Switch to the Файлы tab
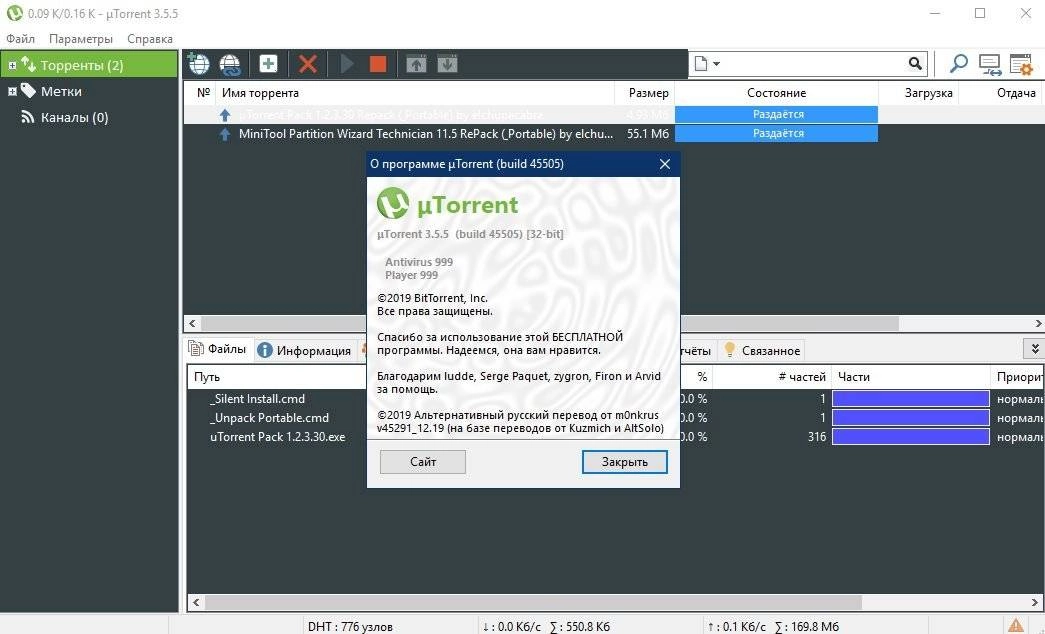 click(x=216, y=349)
